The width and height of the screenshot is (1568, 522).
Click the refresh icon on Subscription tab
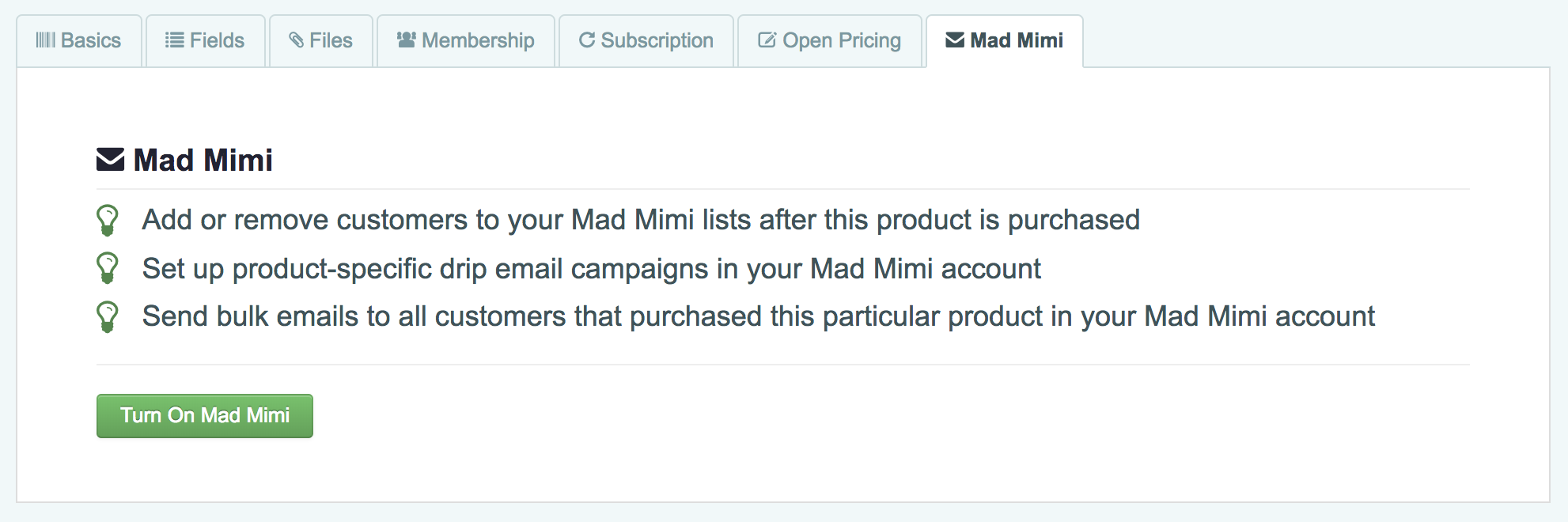point(587,40)
